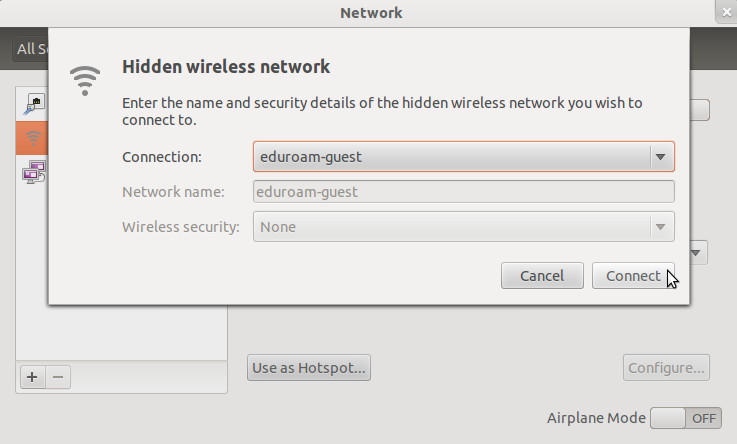737x444 pixels.
Task: Click the Network name text field
Action: click(463, 192)
